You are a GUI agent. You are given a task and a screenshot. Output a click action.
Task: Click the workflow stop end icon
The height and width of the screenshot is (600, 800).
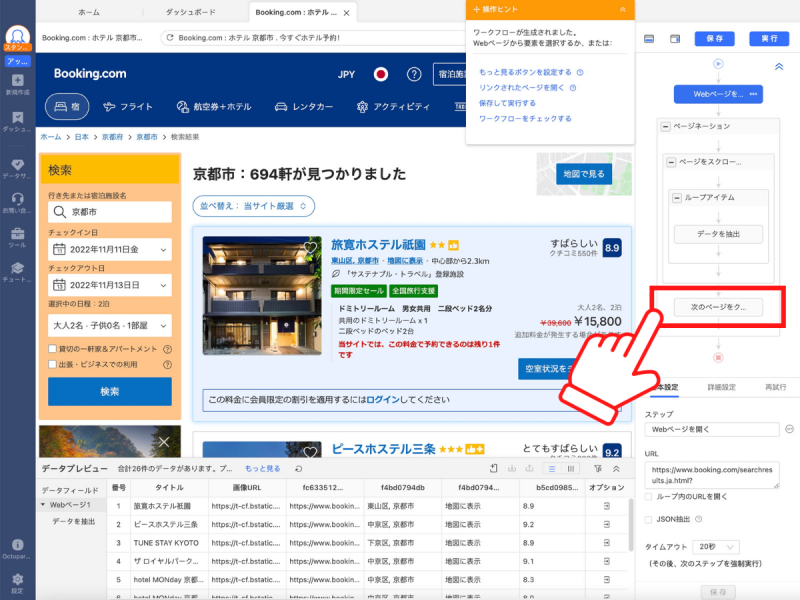tap(718, 358)
